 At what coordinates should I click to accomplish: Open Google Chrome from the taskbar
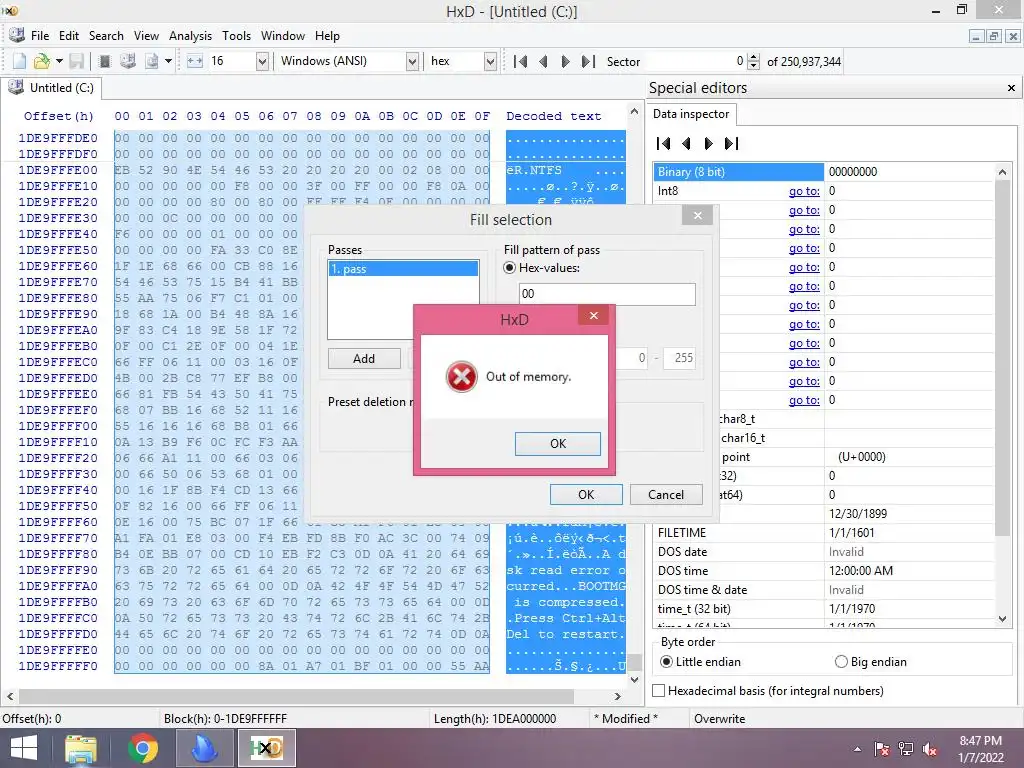pos(143,748)
